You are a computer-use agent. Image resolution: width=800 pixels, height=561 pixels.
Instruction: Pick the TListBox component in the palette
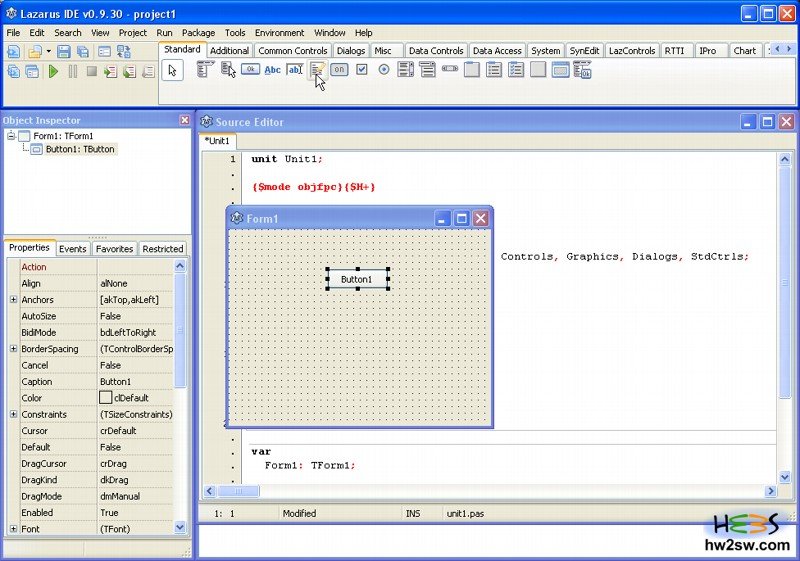pos(406,69)
